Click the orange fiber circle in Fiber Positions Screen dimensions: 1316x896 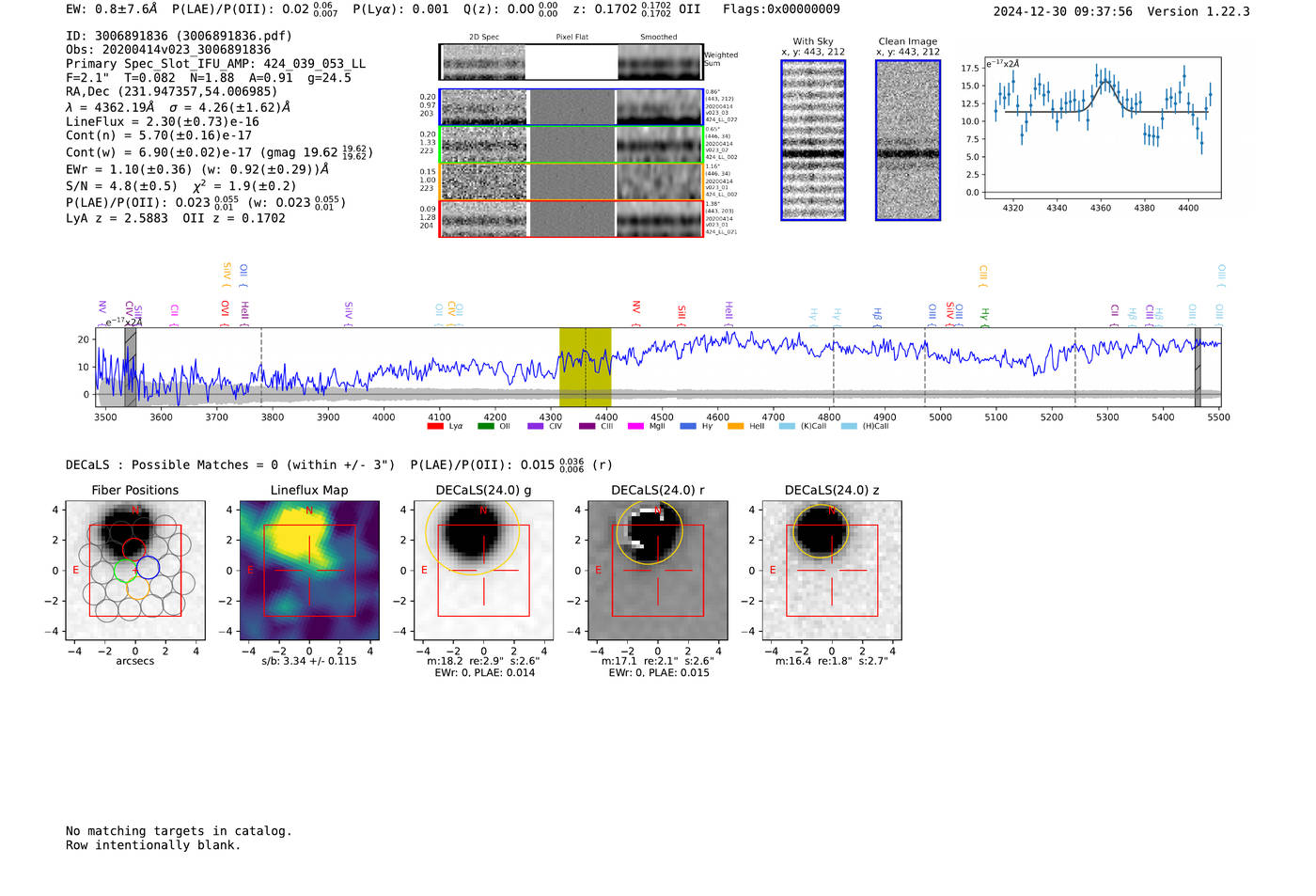[137, 589]
